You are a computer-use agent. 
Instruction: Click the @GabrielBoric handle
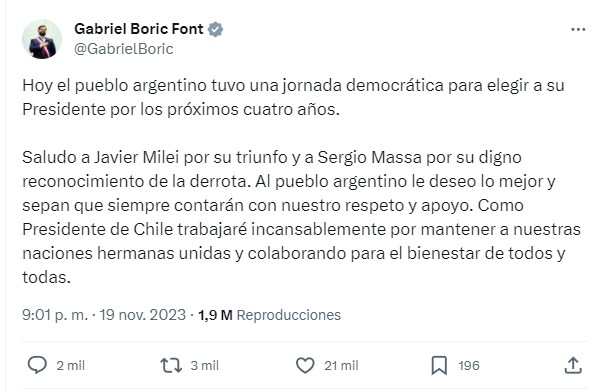point(124,49)
